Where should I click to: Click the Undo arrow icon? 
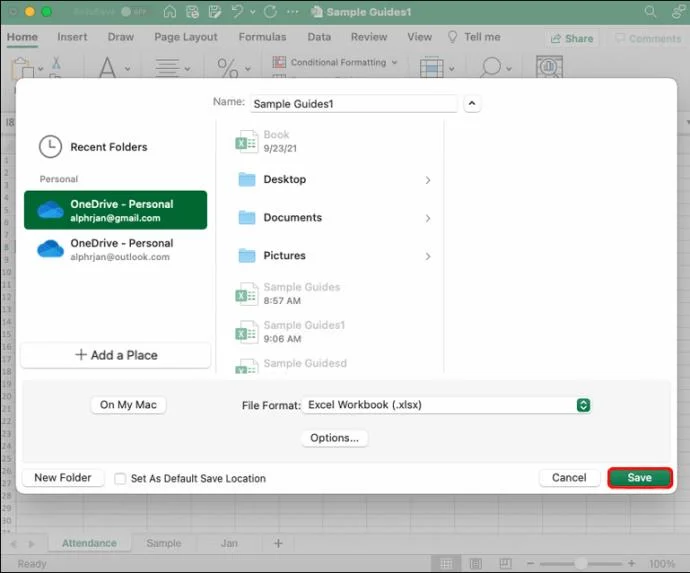tap(238, 11)
